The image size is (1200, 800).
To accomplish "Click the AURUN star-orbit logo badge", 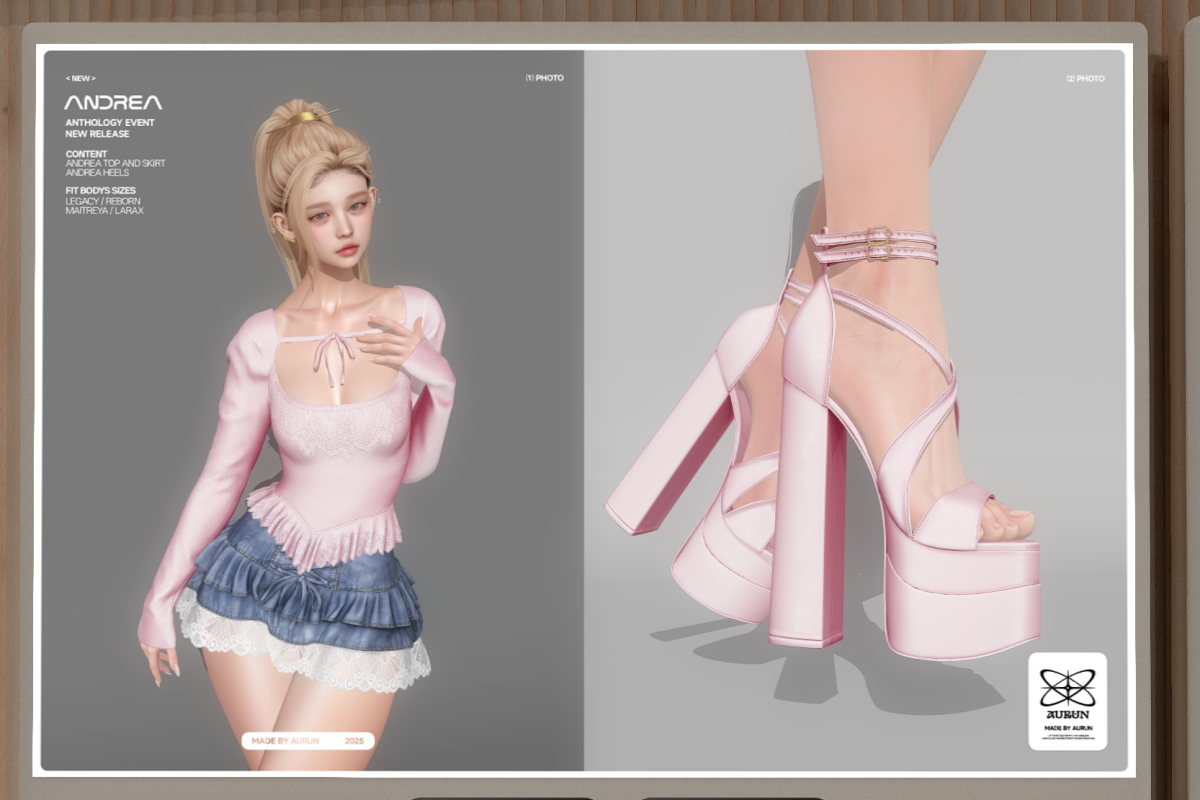I will tap(1067, 700).
